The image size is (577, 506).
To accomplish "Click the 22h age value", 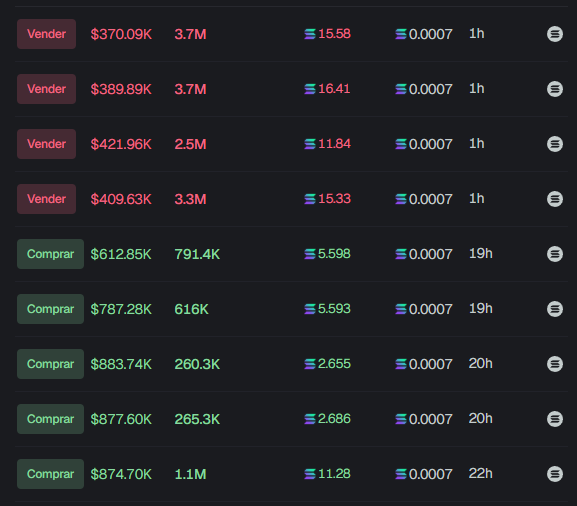I will 481,474.
